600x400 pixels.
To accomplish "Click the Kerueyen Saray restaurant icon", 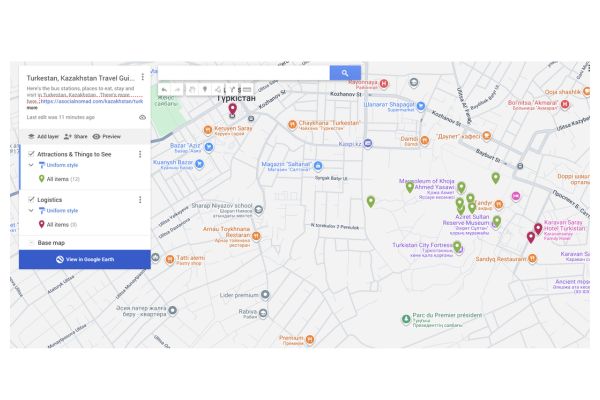I will 208,130.
